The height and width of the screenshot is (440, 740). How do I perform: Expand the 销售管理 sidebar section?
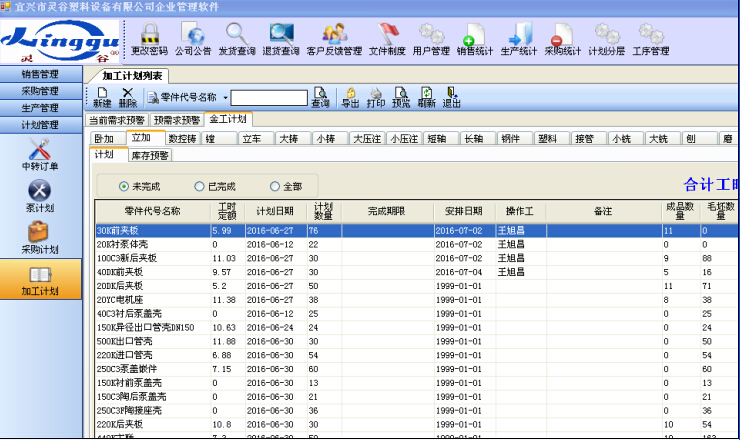pos(41,74)
